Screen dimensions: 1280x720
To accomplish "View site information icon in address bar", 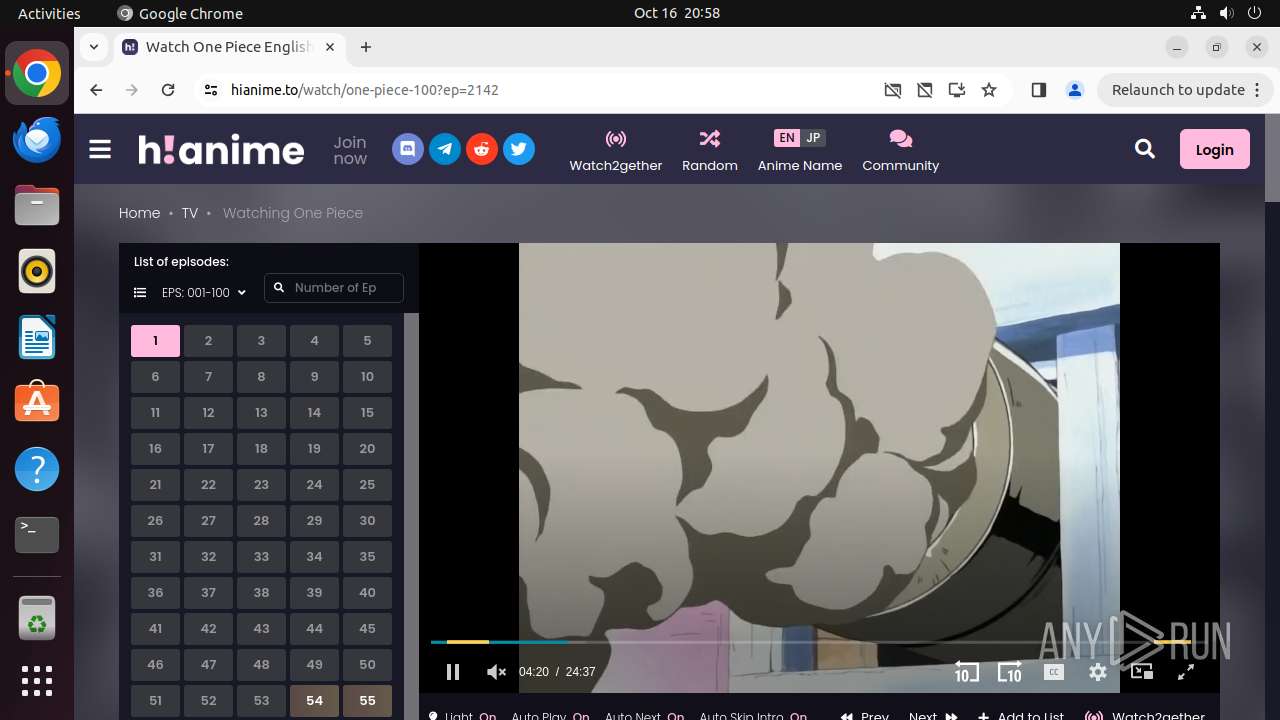I will coord(210,90).
